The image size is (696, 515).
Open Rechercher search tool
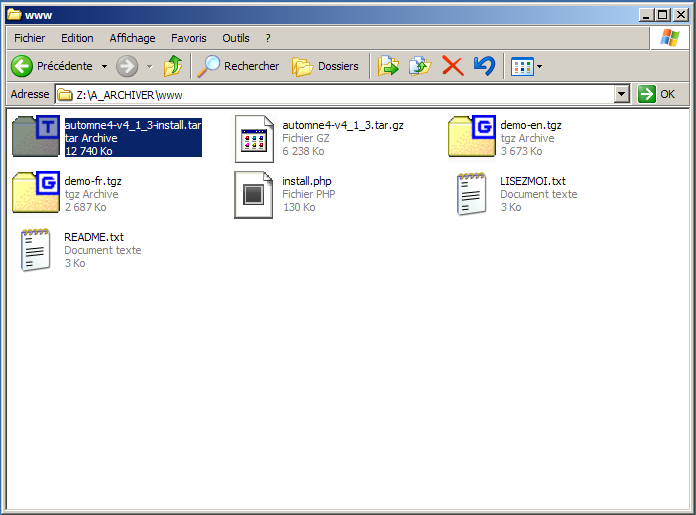click(x=238, y=66)
